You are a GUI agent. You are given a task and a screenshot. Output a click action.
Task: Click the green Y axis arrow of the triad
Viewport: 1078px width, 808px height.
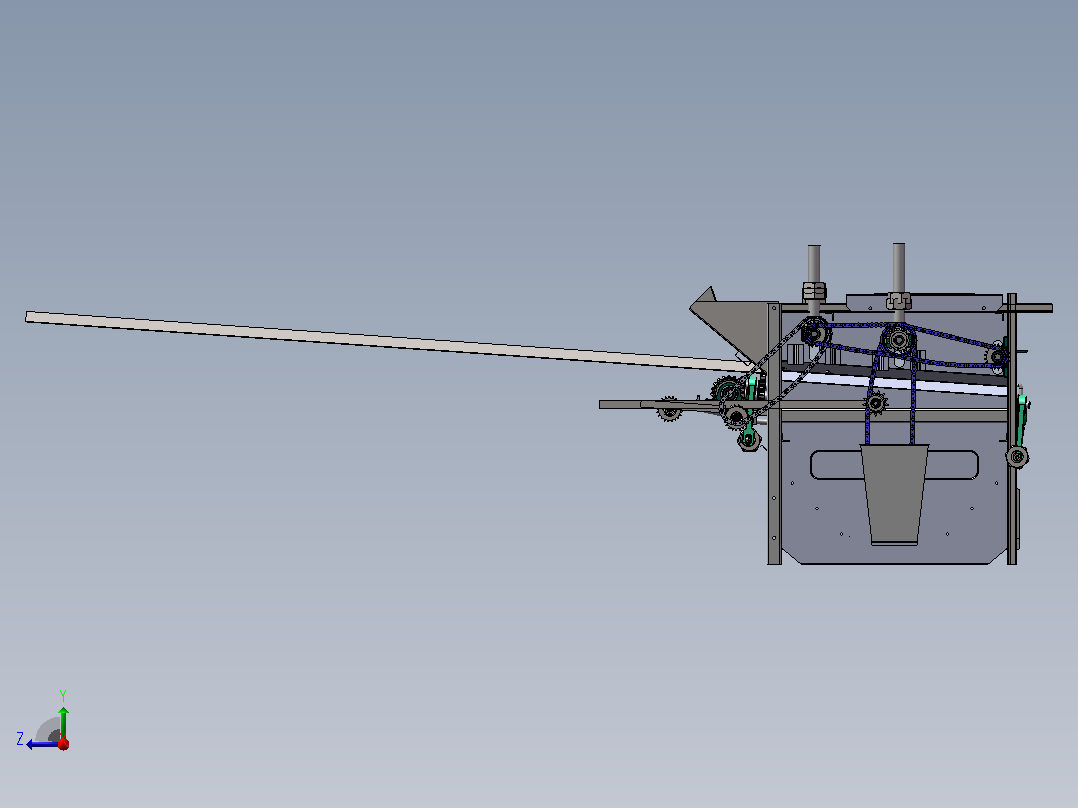[x=63, y=722]
